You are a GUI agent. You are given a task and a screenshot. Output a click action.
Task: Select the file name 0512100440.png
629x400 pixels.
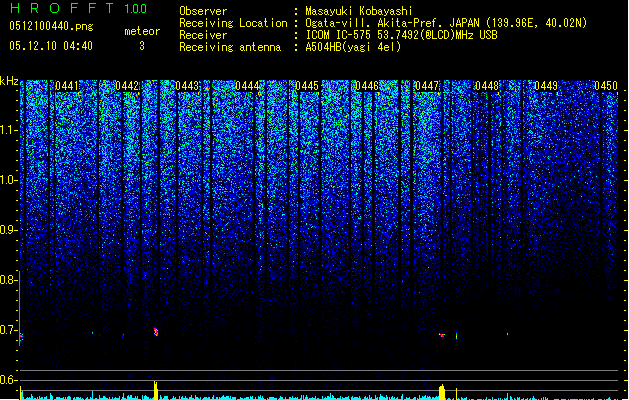pos(51,26)
